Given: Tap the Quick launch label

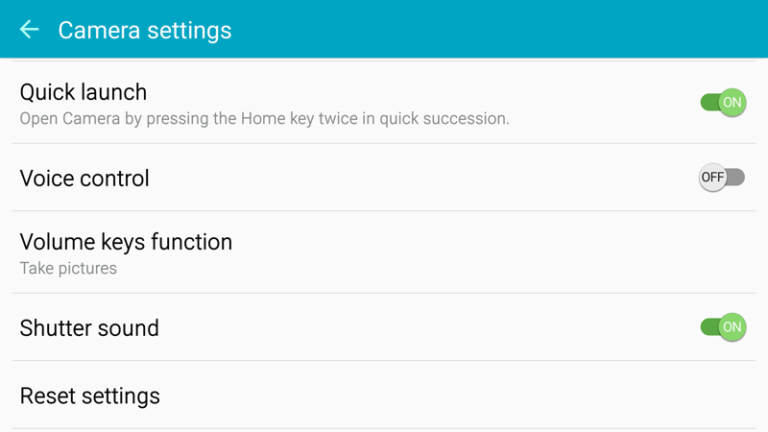Looking at the screenshot, I should (83, 92).
